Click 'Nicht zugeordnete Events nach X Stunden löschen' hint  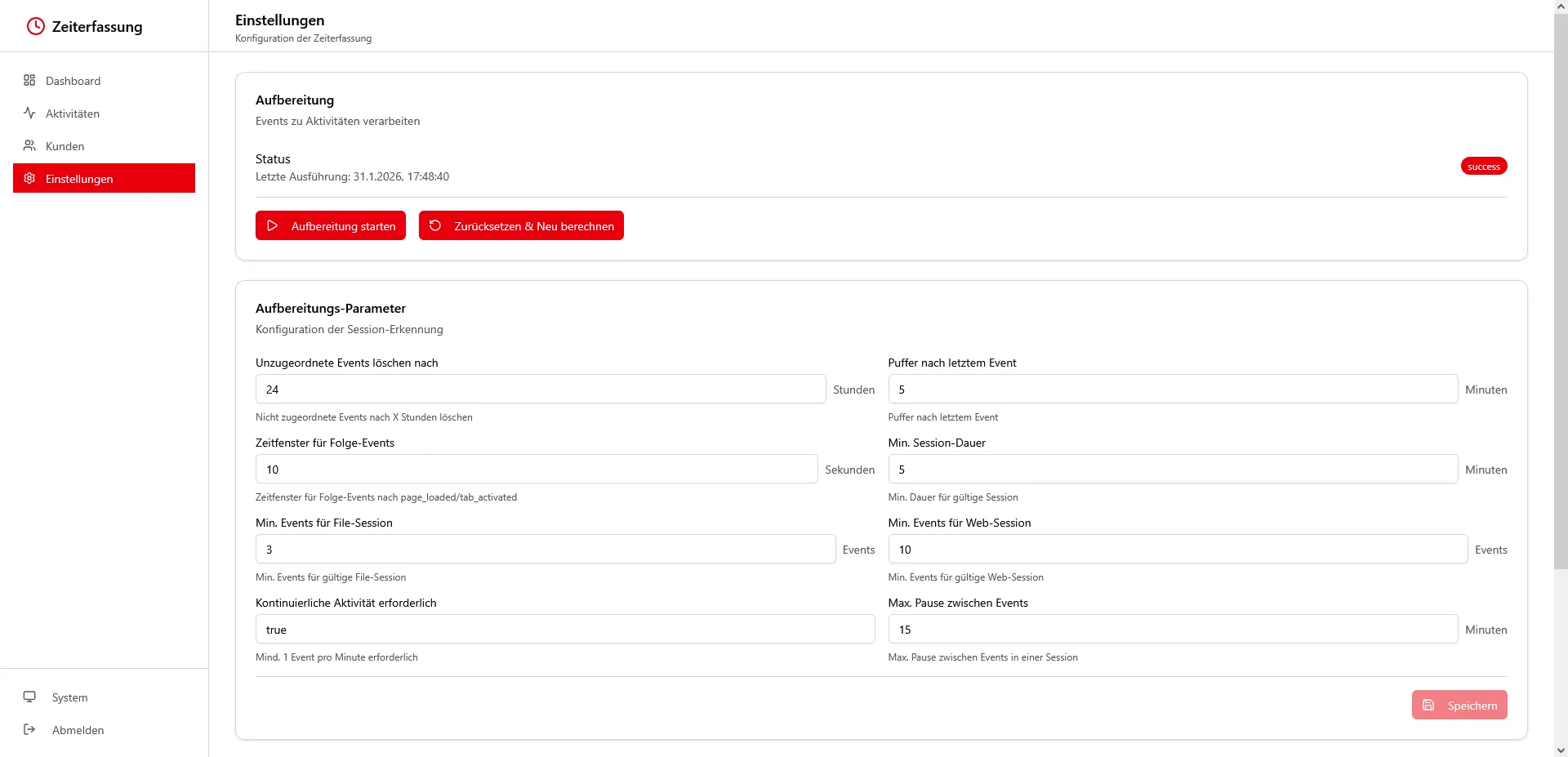pos(364,416)
